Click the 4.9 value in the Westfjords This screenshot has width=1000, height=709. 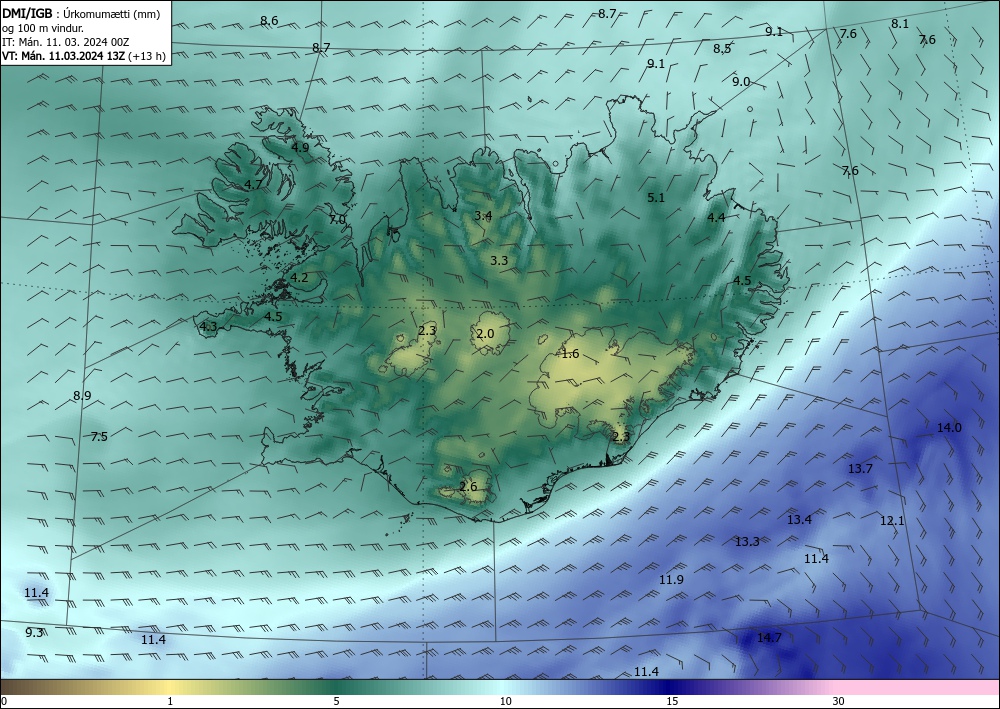[x=300, y=147]
